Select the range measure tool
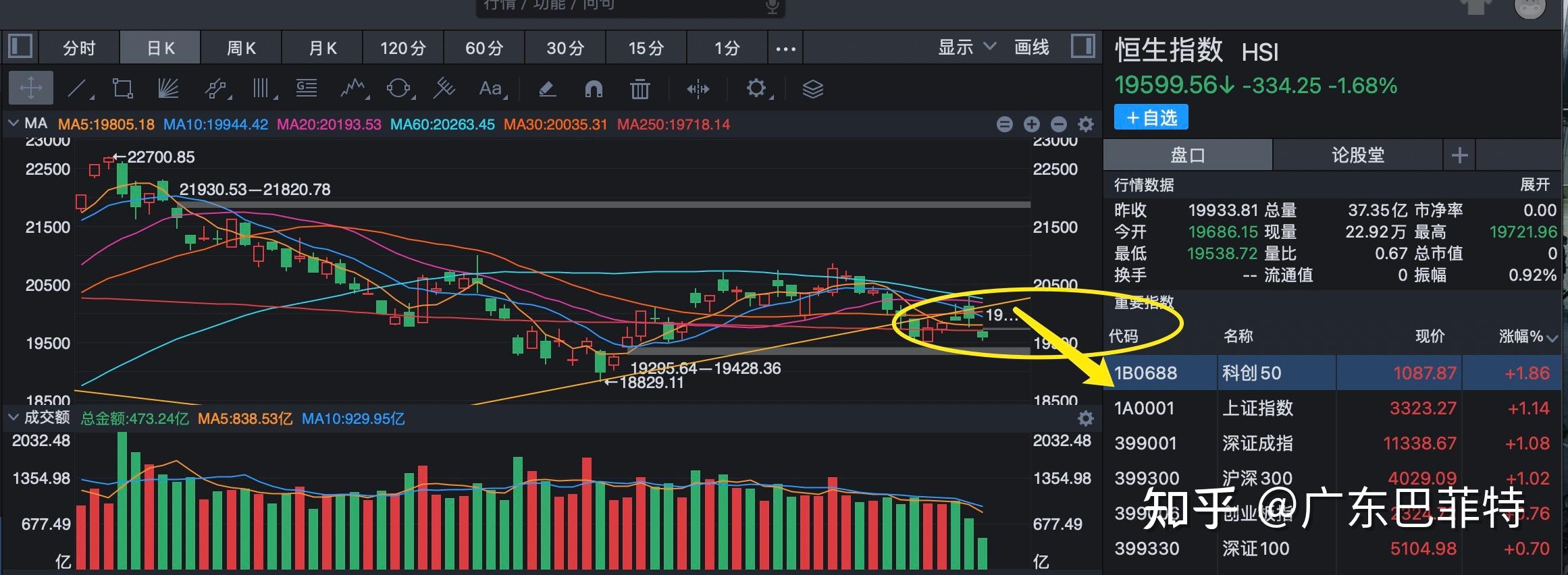 698,88
